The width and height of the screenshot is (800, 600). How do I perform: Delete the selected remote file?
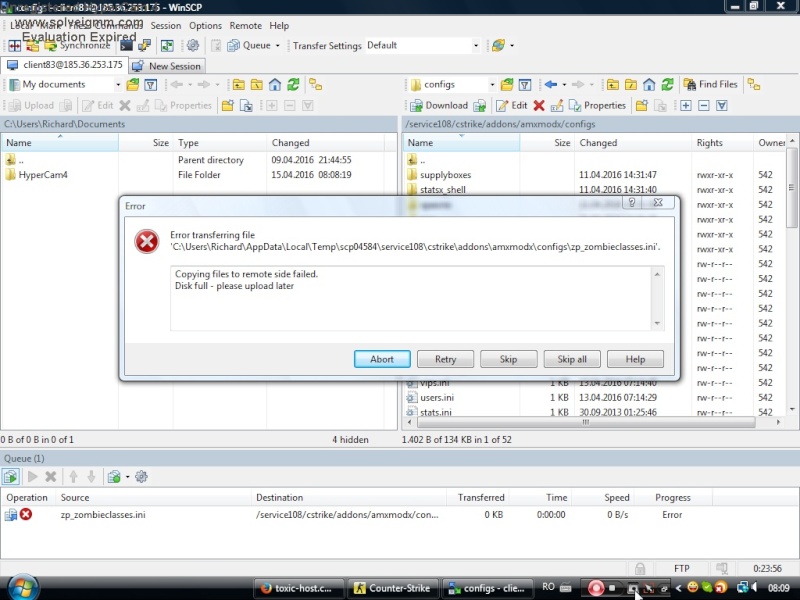pyautogui.click(x=539, y=106)
